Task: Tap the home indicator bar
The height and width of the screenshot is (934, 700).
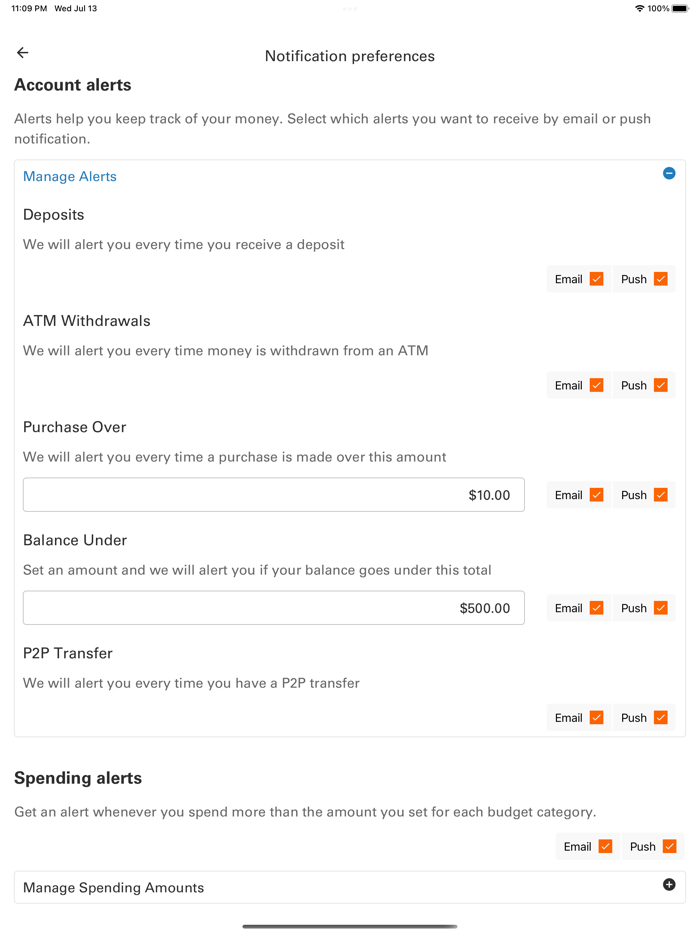Action: coord(350,927)
